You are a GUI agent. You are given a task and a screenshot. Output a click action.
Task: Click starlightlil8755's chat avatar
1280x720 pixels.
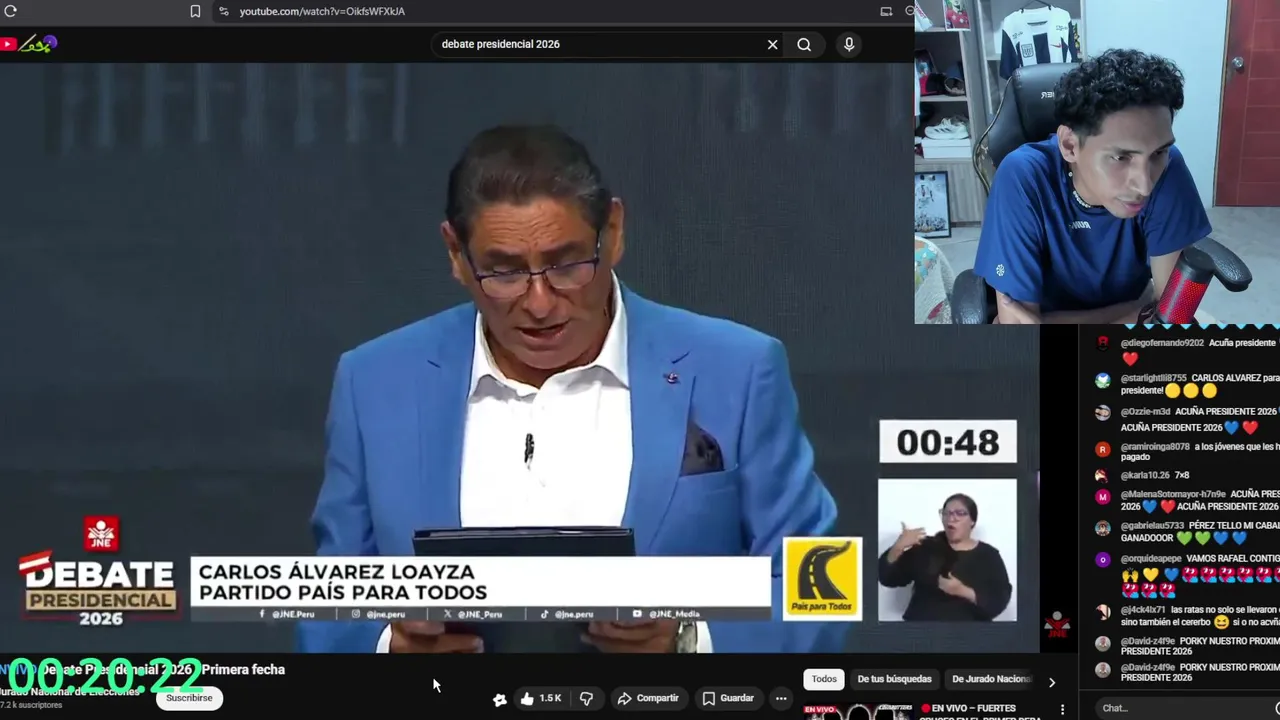click(x=1102, y=381)
